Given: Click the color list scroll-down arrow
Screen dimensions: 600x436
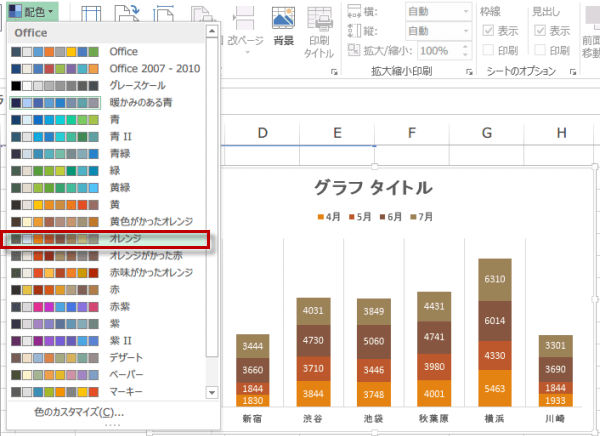Looking at the screenshot, I should pyautogui.click(x=211, y=392).
